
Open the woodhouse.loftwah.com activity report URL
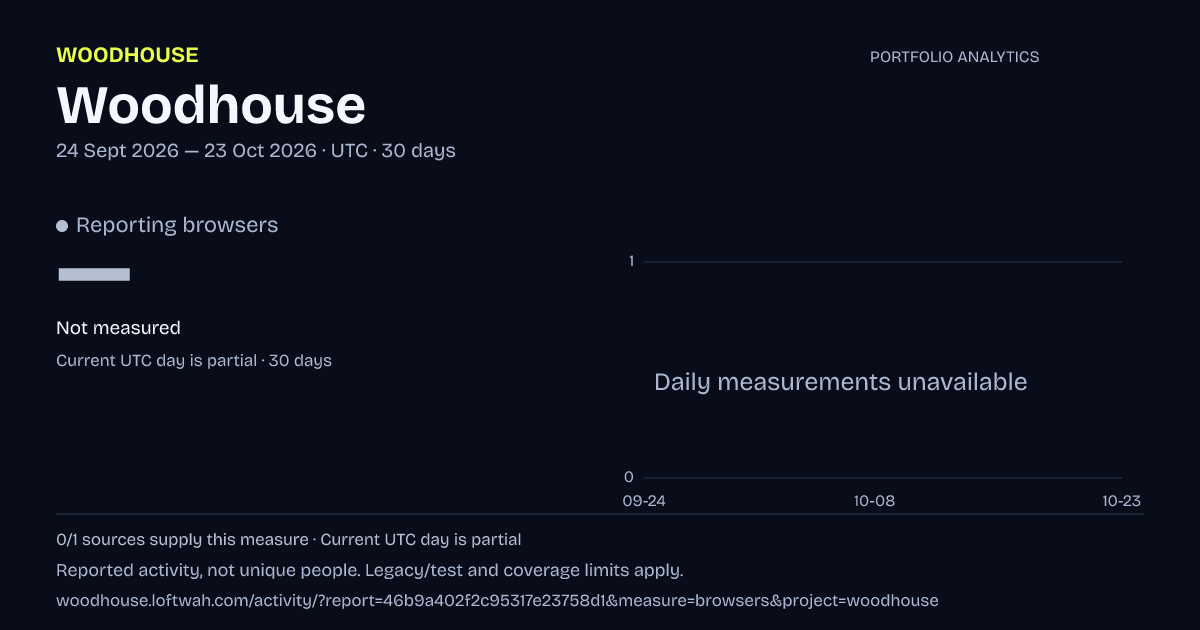coord(497,601)
